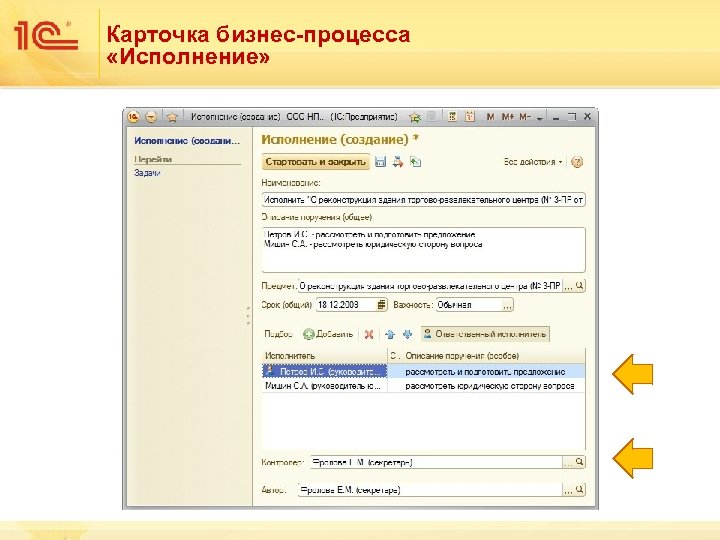
Task: Open Важность selection ellipsis button
Action: point(507,305)
